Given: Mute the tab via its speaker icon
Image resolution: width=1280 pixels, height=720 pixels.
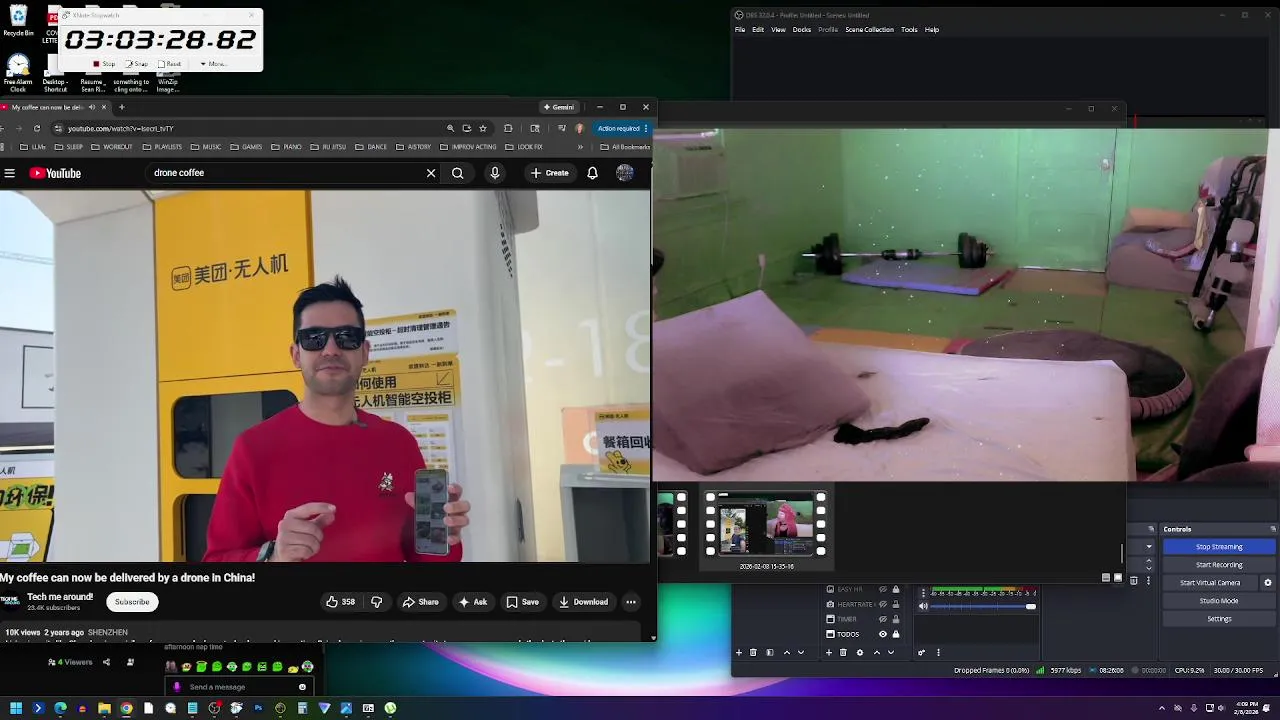Looking at the screenshot, I should (x=92, y=107).
